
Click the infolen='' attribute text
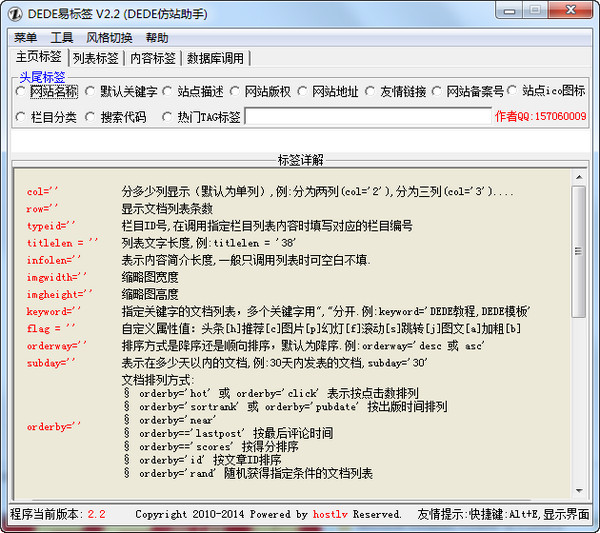point(54,260)
